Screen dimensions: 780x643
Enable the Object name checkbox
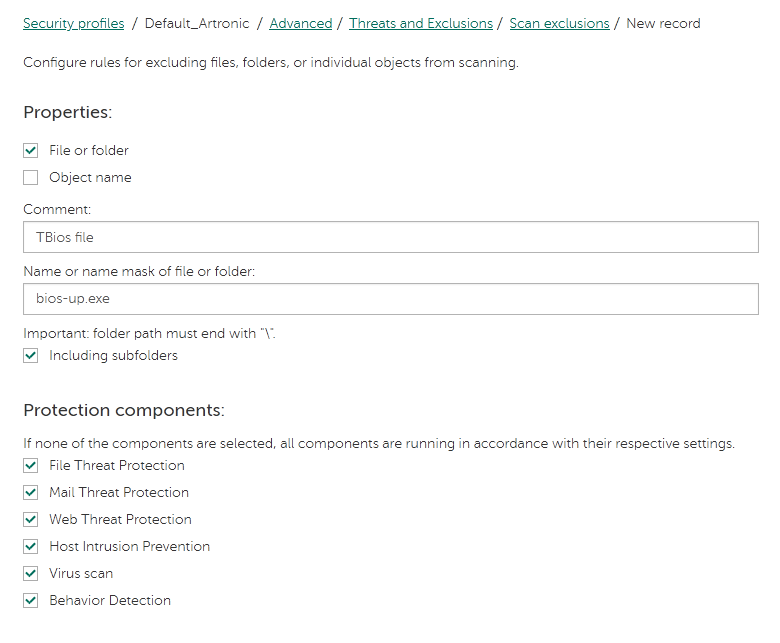[30, 178]
